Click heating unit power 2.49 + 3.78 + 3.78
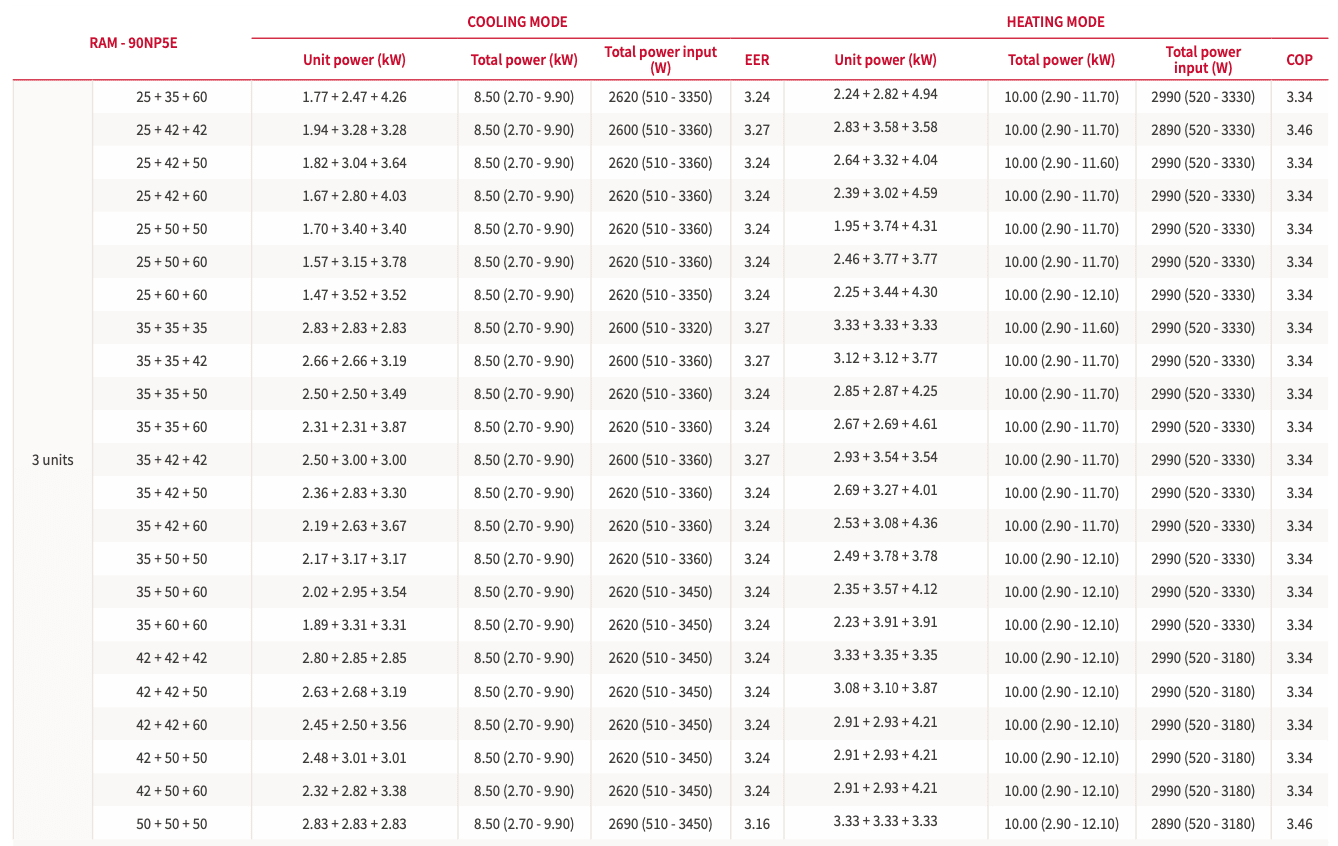The height and width of the screenshot is (846, 1338). click(x=885, y=556)
